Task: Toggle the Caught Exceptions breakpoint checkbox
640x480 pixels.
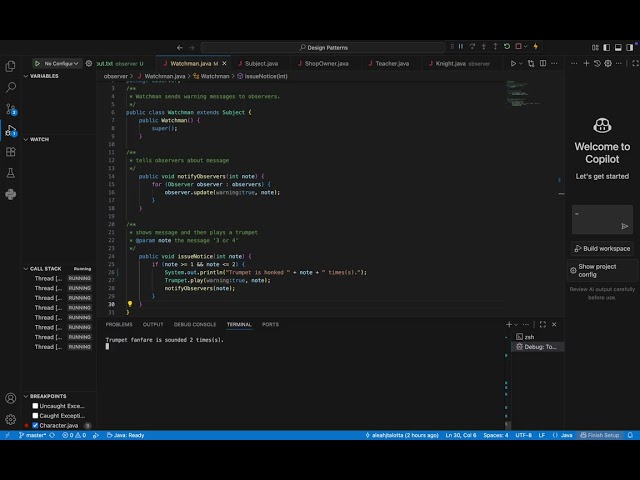Action: coord(35,416)
